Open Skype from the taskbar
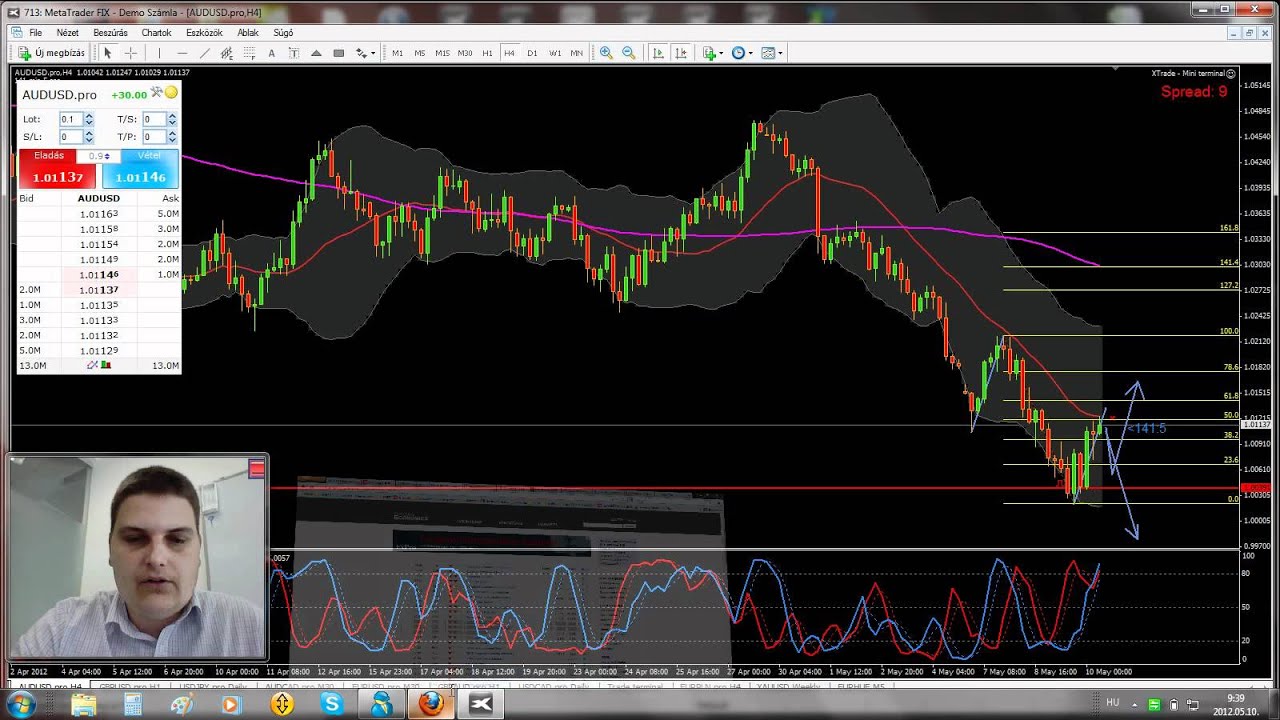 tap(332, 704)
